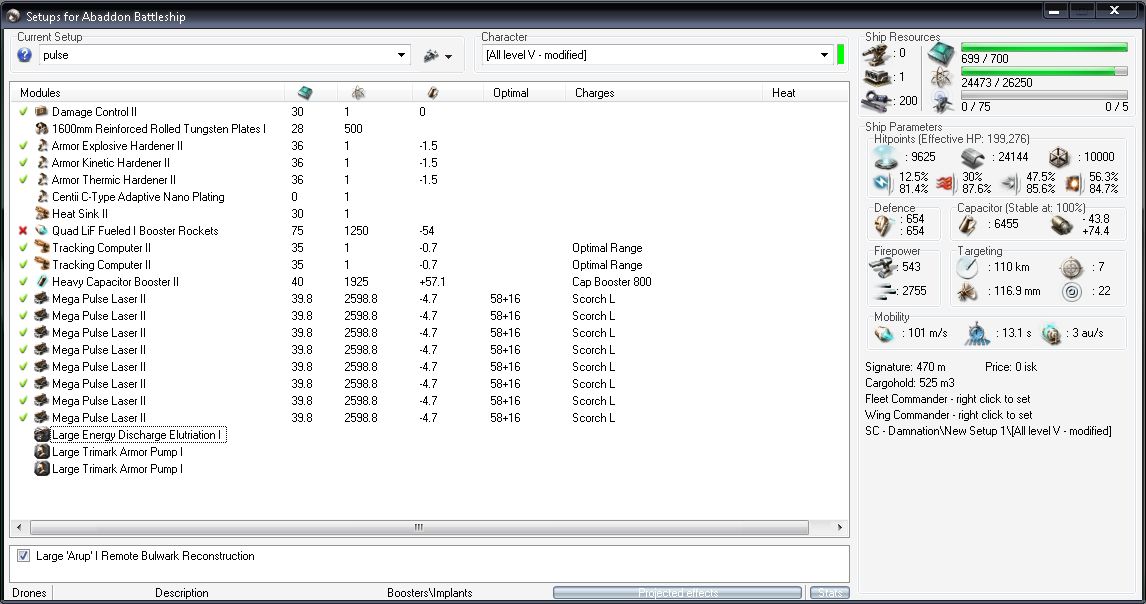This screenshot has width=1146, height=604.
Task: Click the turret hardpoints icon
Action: pyautogui.click(x=876, y=54)
